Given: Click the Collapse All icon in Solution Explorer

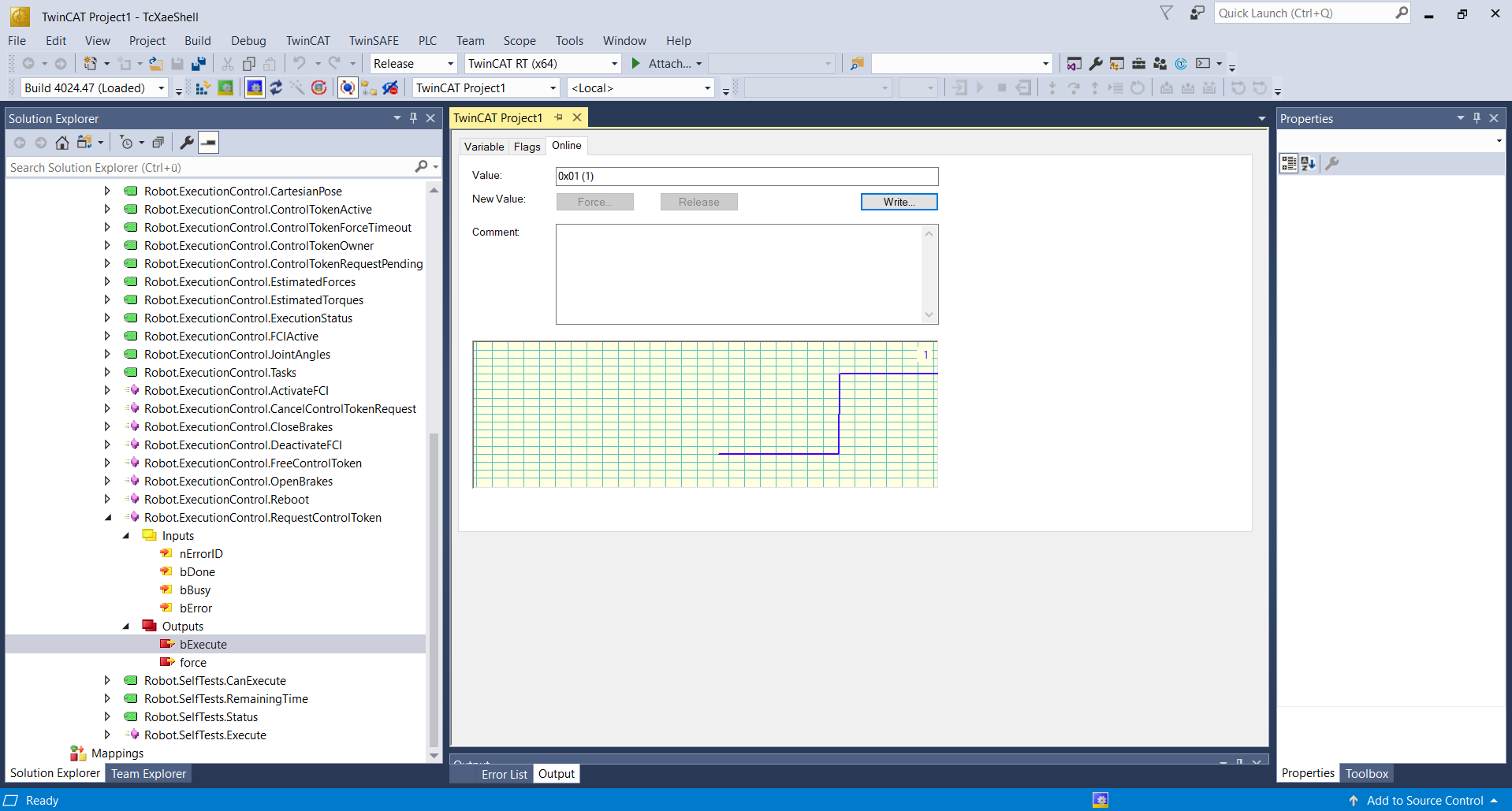Looking at the screenshot, I should pyautogui.click(x=158, y=143).
